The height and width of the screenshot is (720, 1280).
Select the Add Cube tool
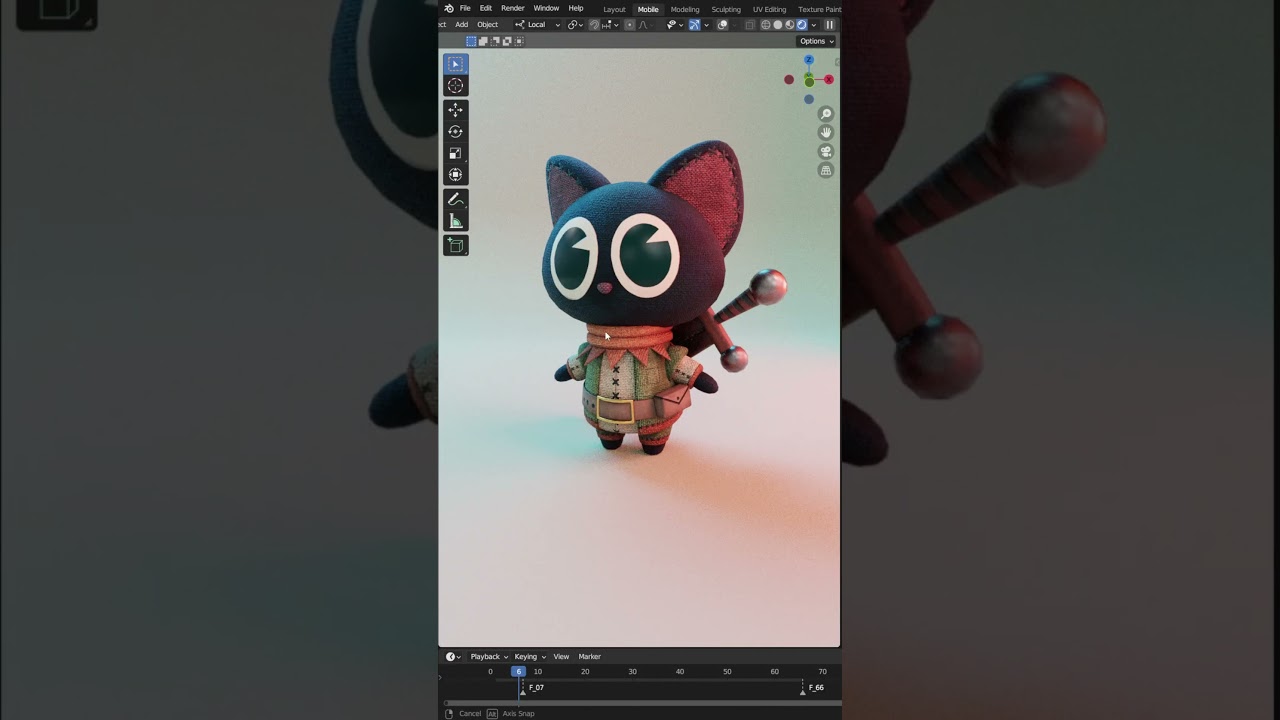(x=455, y=246)
